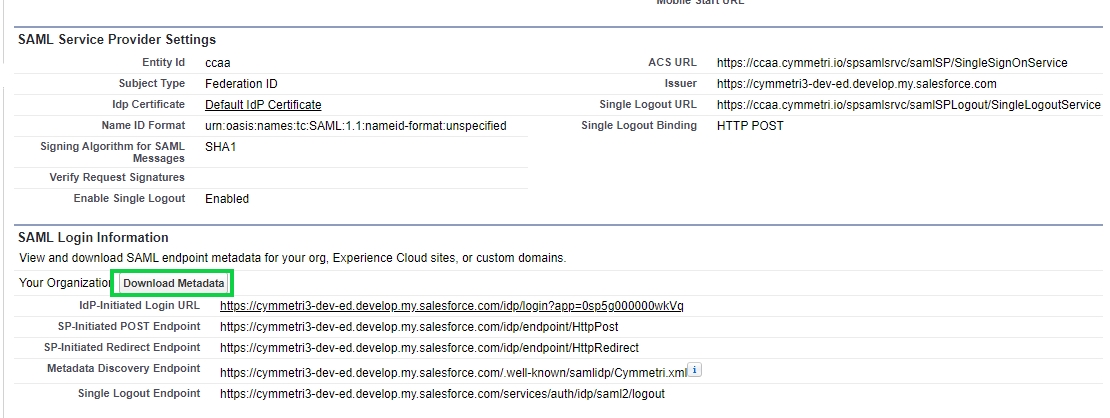Open the Default IdP Certificate link
The width and height of the screenshot is (1110, 418).
pos(263,105)
